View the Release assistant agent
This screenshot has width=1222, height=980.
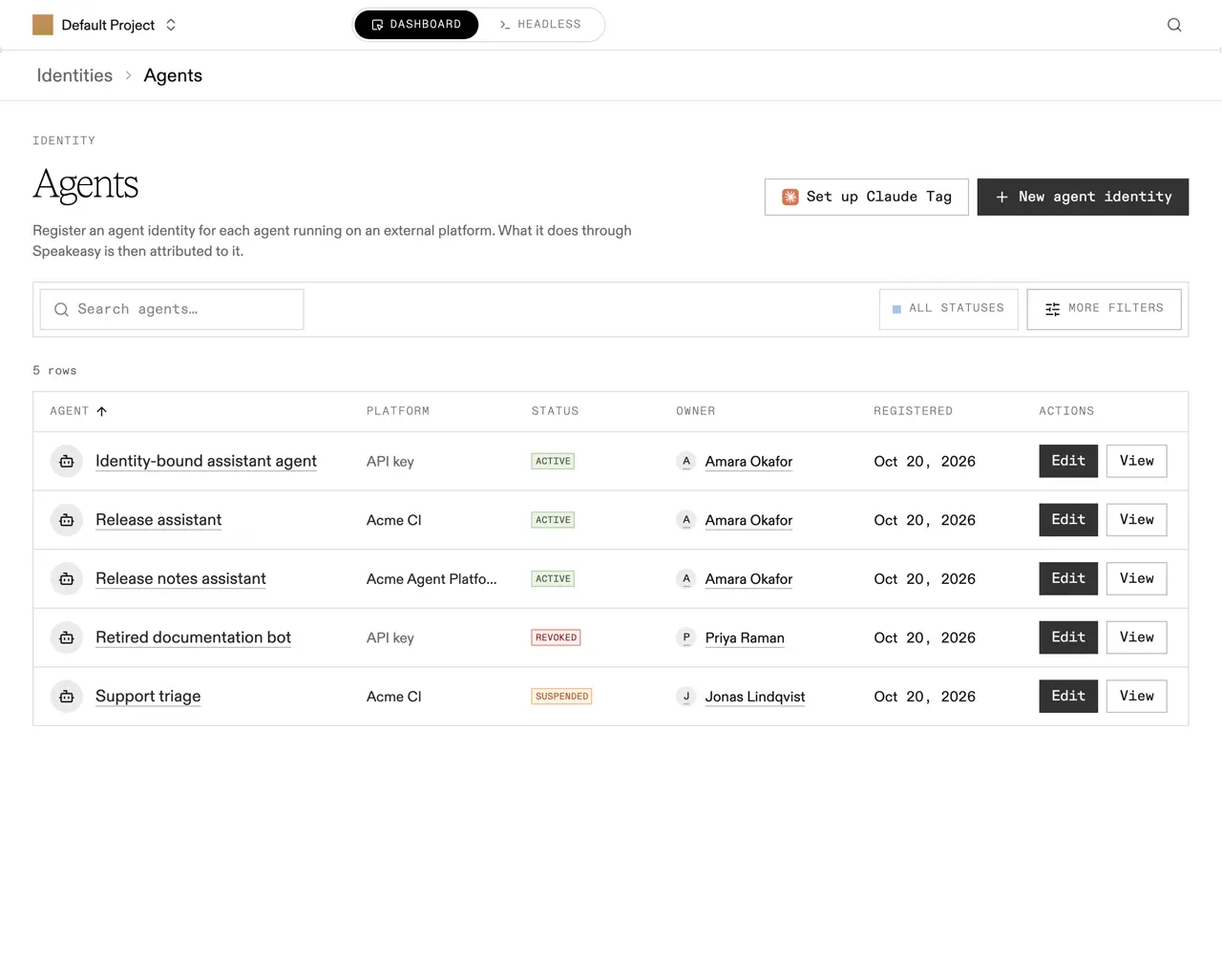pyautogui.click(x=1137, y=520)
